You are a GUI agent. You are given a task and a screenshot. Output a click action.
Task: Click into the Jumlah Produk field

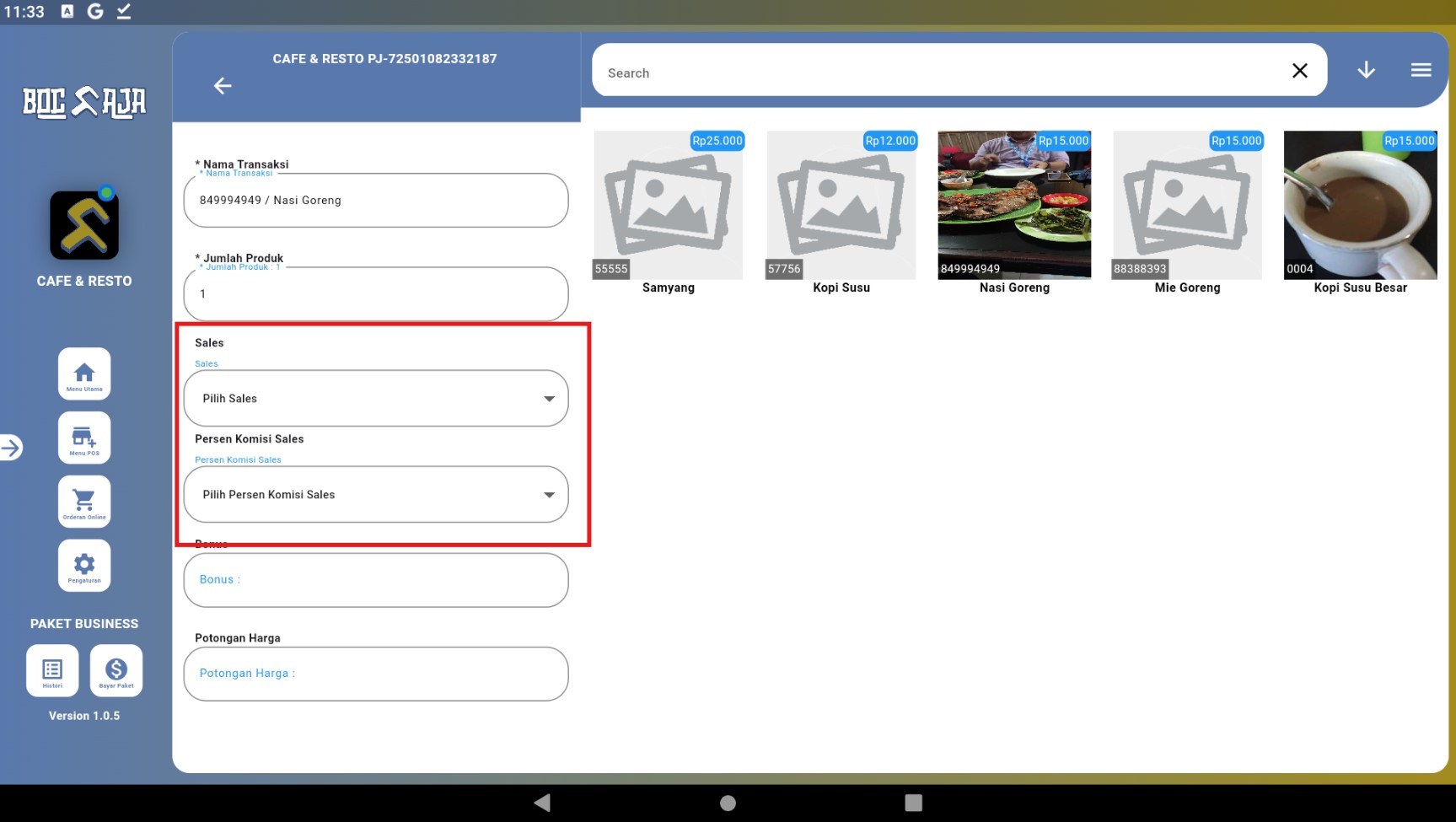tap(376, 294)
